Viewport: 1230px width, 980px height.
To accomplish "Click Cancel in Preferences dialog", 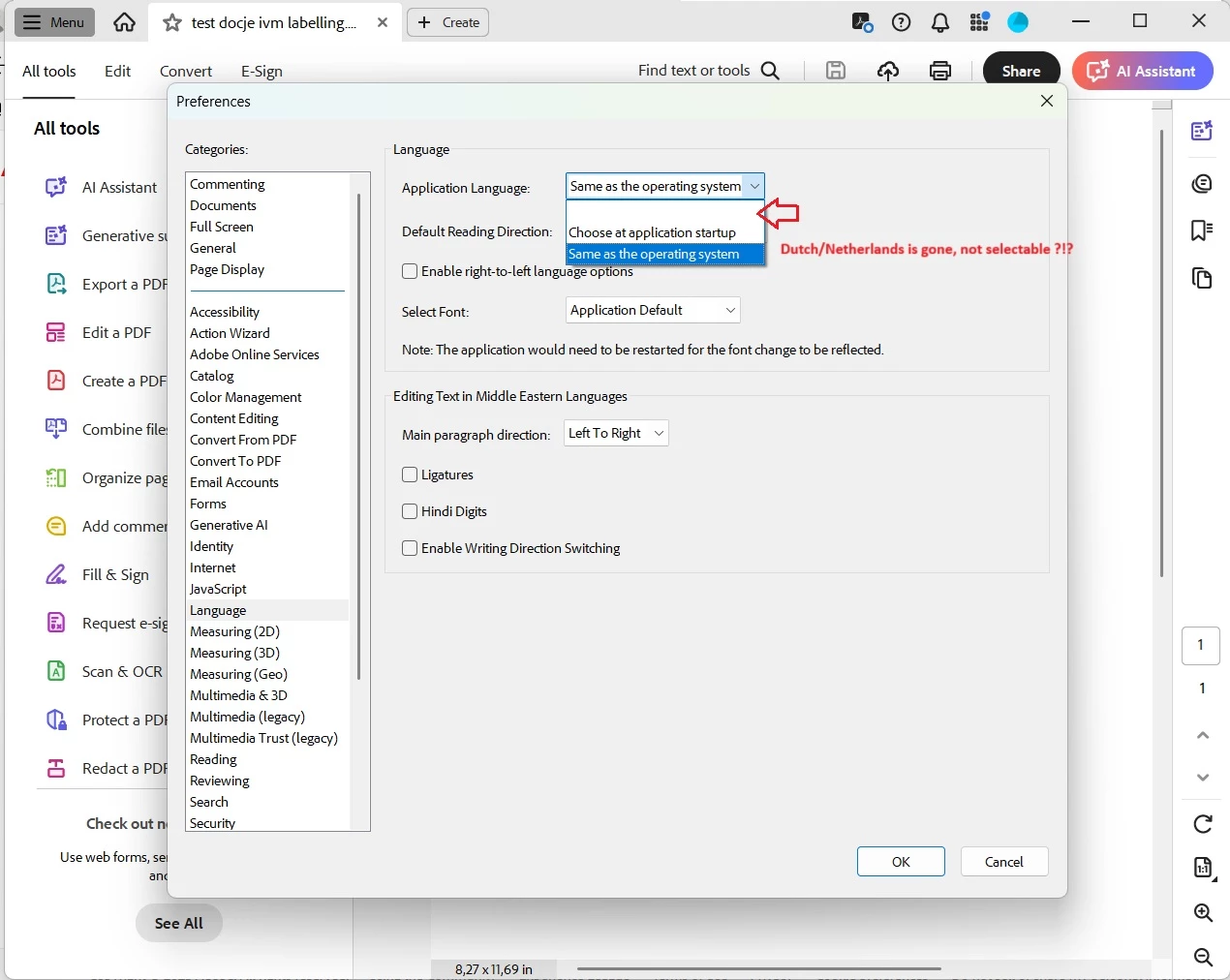I will point(1004,862).
